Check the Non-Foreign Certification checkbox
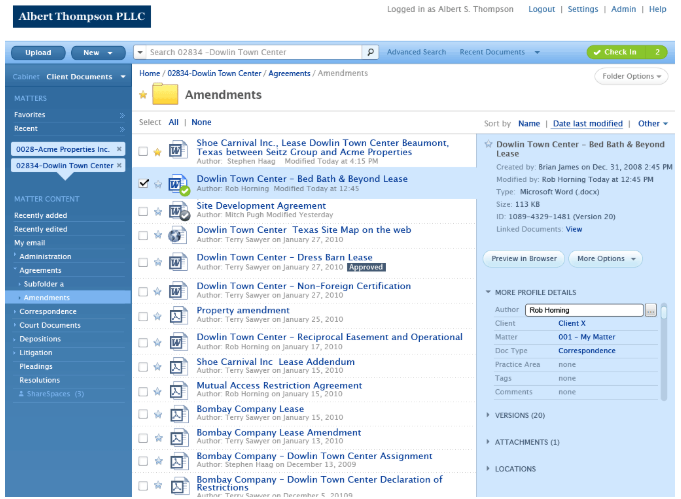 tap(143, 291)
